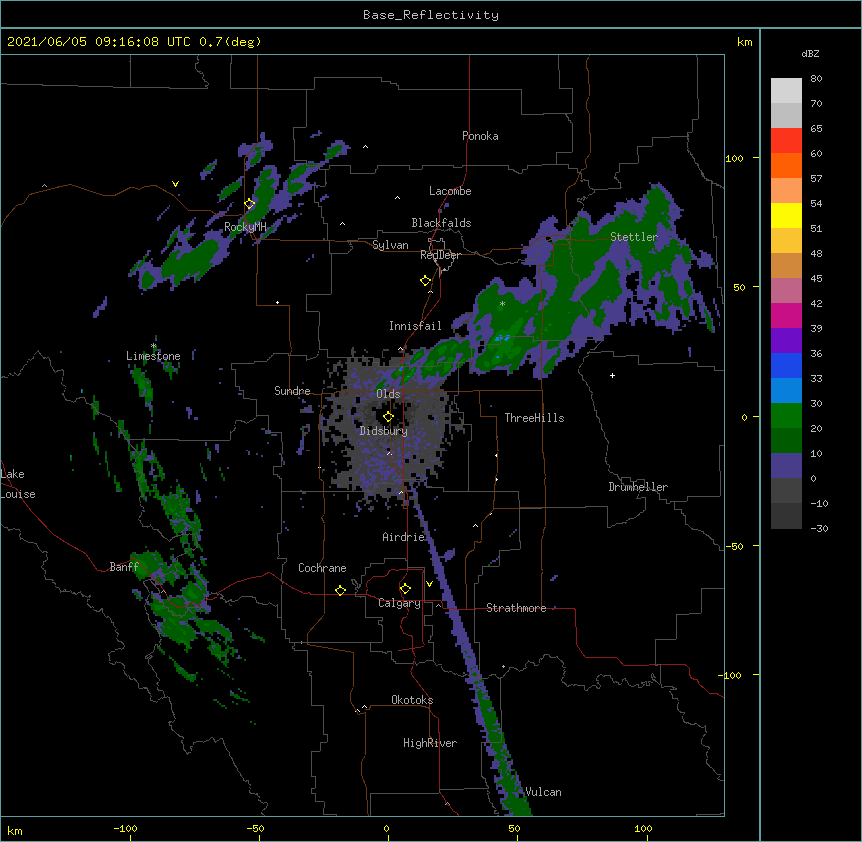Click the white caret marker near Ponoka
Image resolution: width=862 pixels, height=842 pixels.
point(366,147)
